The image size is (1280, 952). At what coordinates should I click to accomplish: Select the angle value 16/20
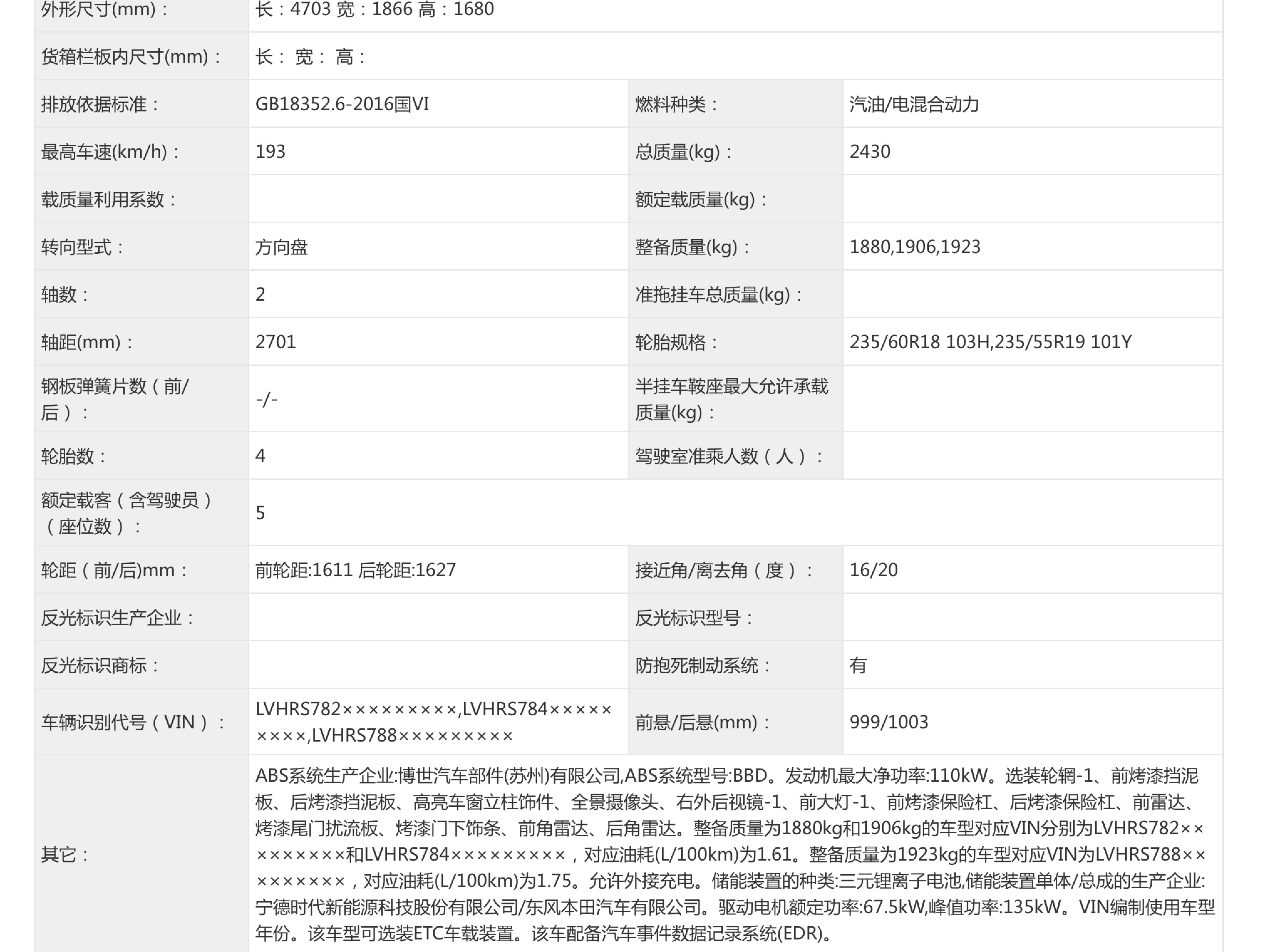(873, 570)
